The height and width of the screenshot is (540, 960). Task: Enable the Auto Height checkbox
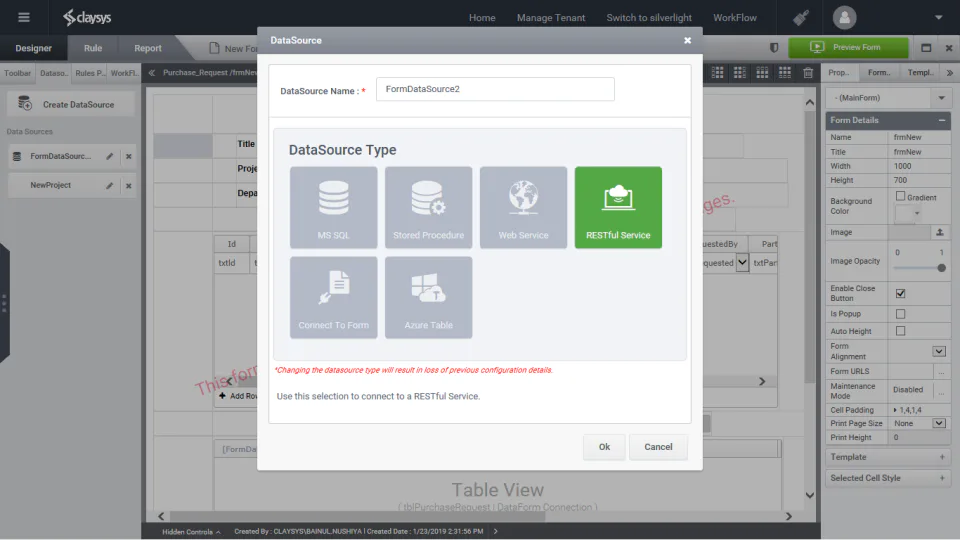900,331
